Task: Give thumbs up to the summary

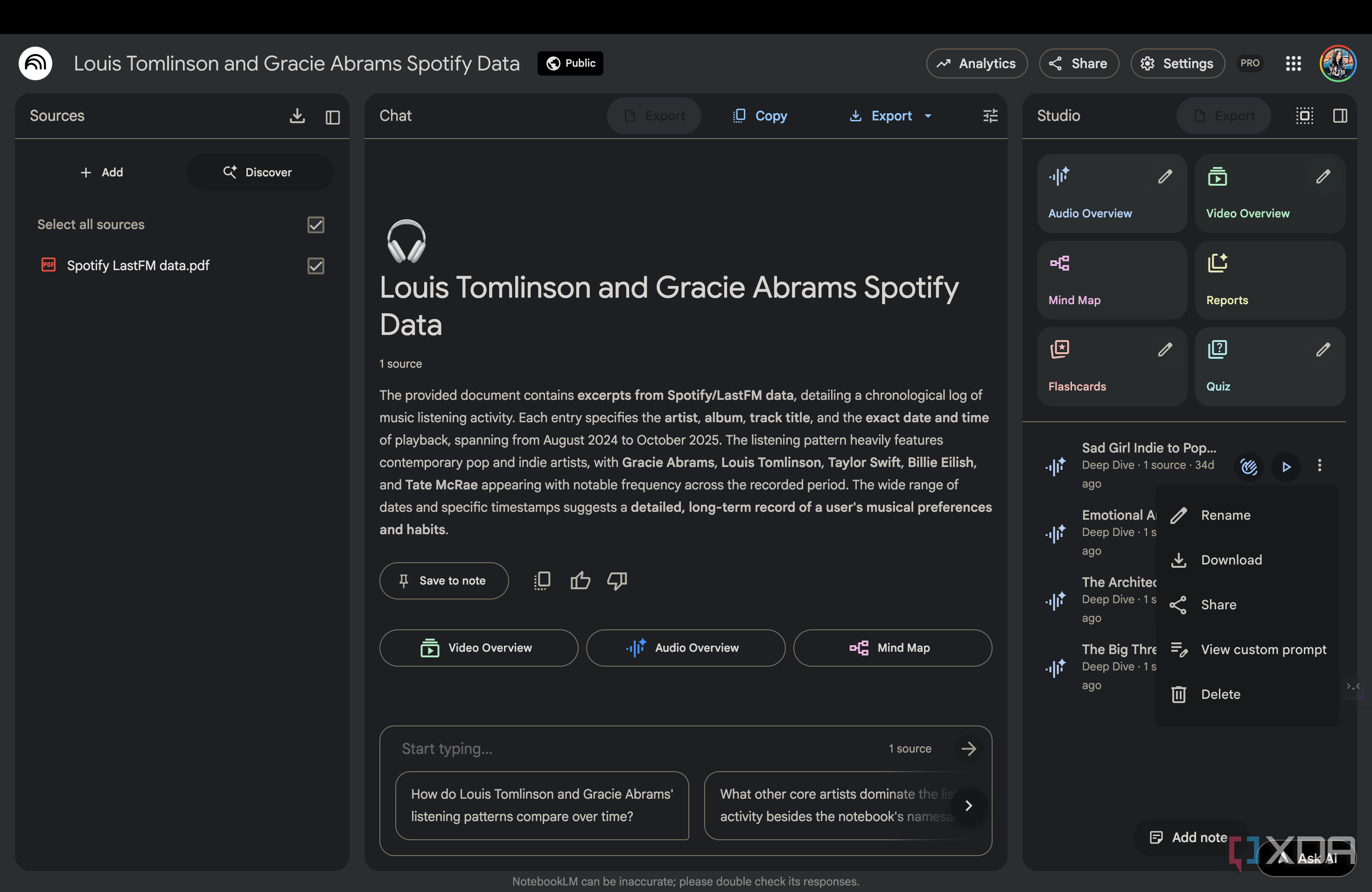Action: coord(580,580)
